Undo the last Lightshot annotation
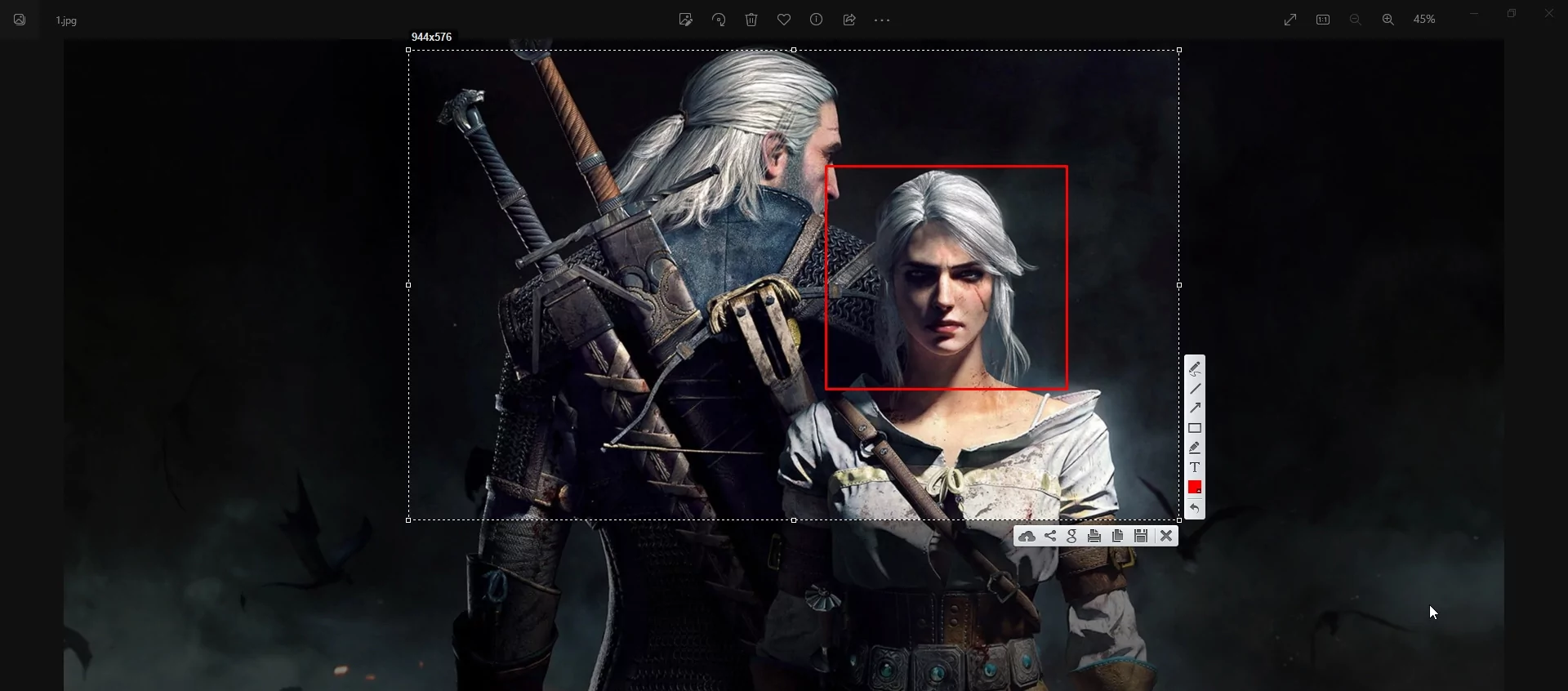The width and height of the screenshot is (1568, 691). point(1195,508)
